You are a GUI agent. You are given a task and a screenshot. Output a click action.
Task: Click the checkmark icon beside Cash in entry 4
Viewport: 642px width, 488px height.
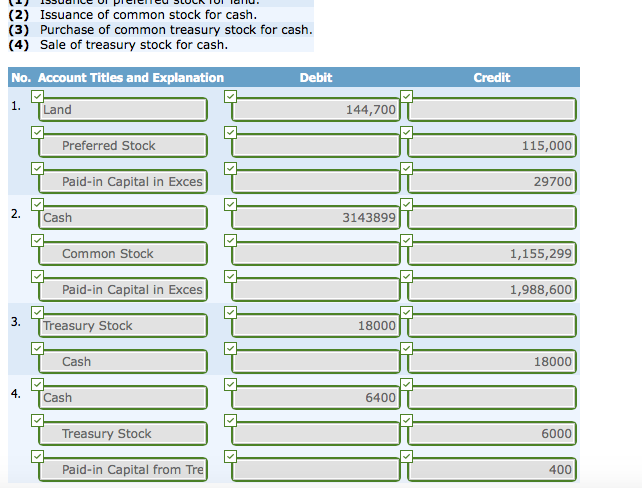(x=37, y=384)
